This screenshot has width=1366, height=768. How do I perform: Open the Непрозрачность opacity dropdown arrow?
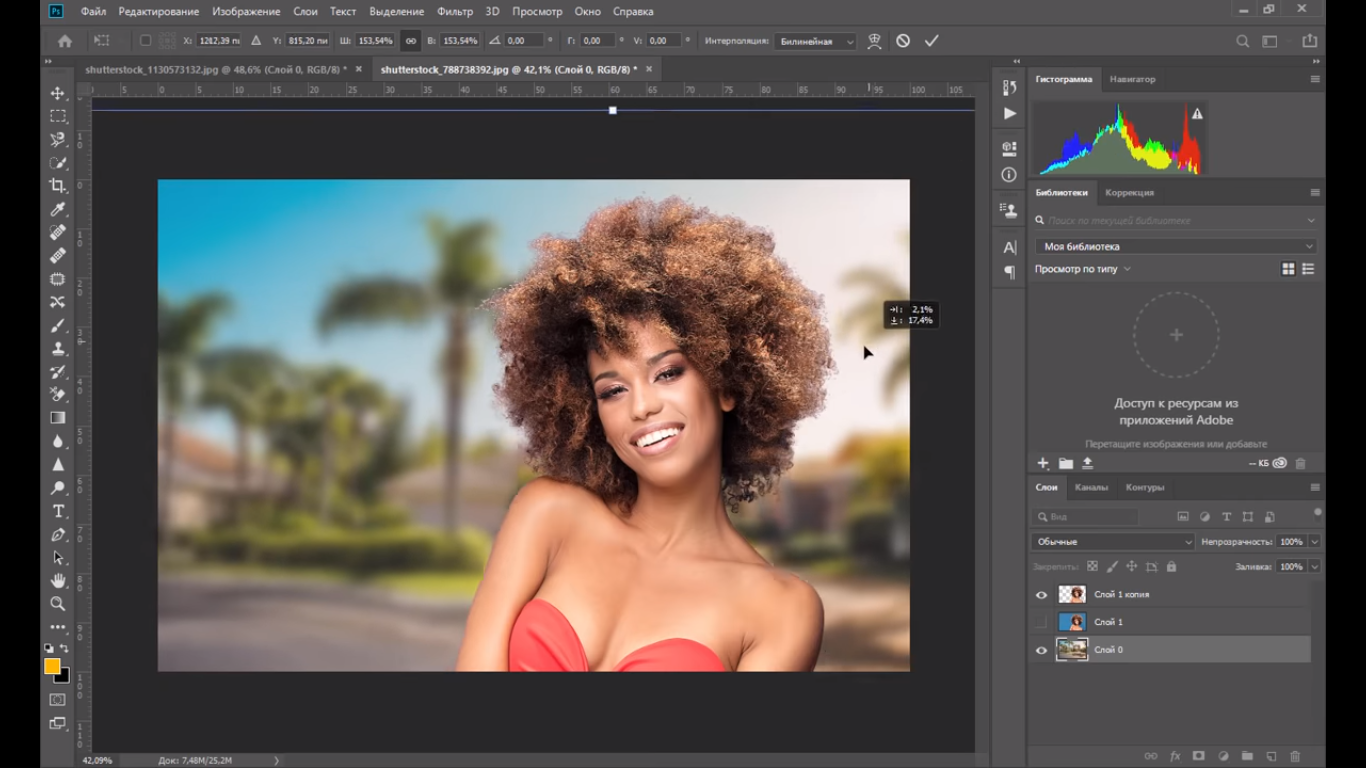(x=1314, y=542)
